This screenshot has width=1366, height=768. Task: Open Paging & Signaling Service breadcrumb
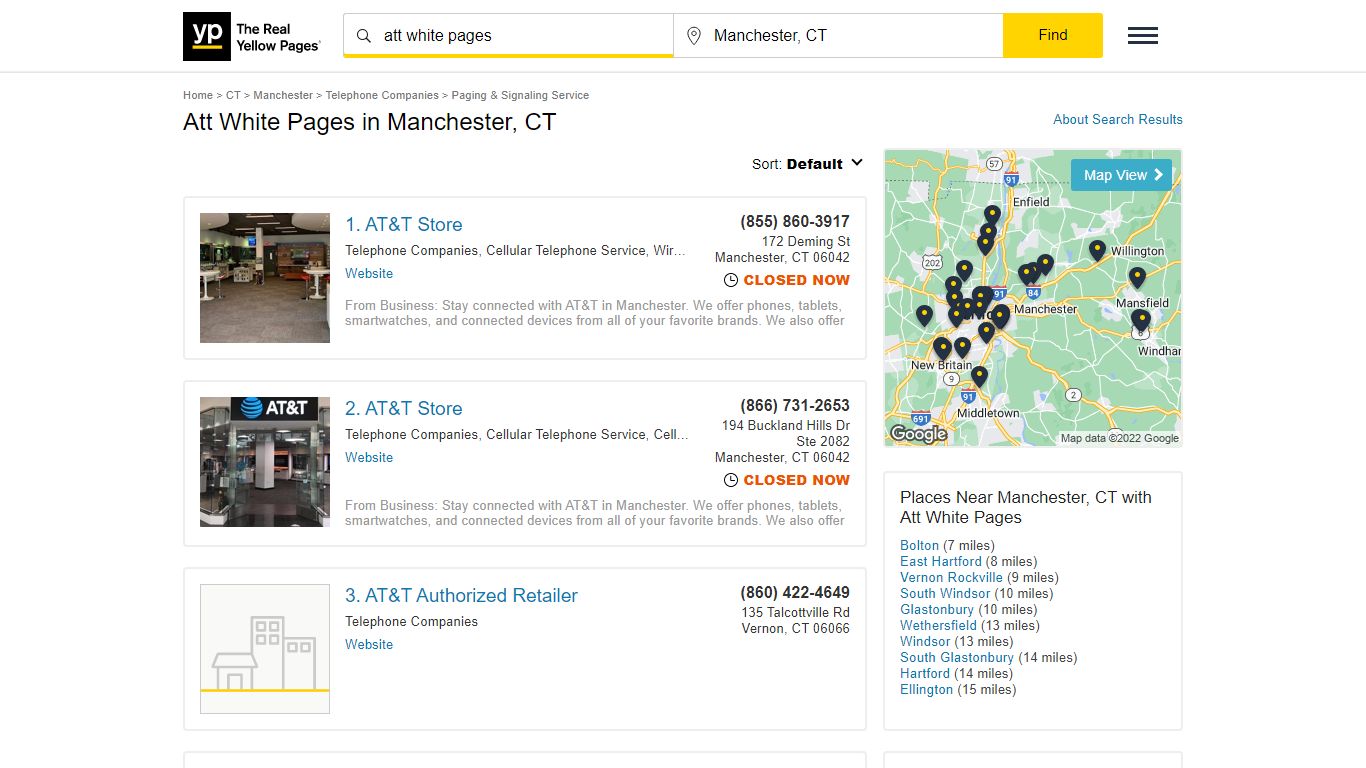520,96
